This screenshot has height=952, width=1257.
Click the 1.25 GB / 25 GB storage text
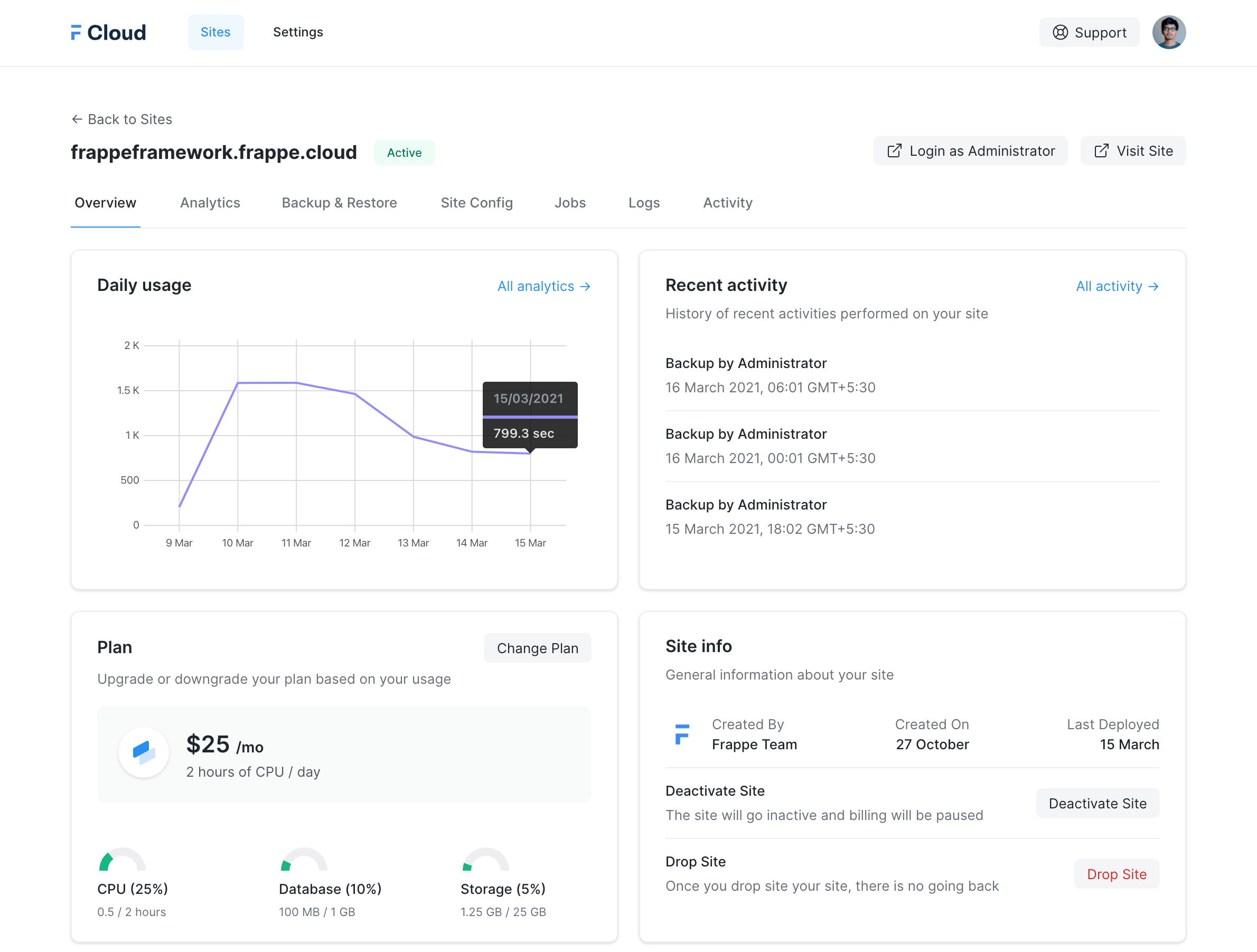[503, 912]
